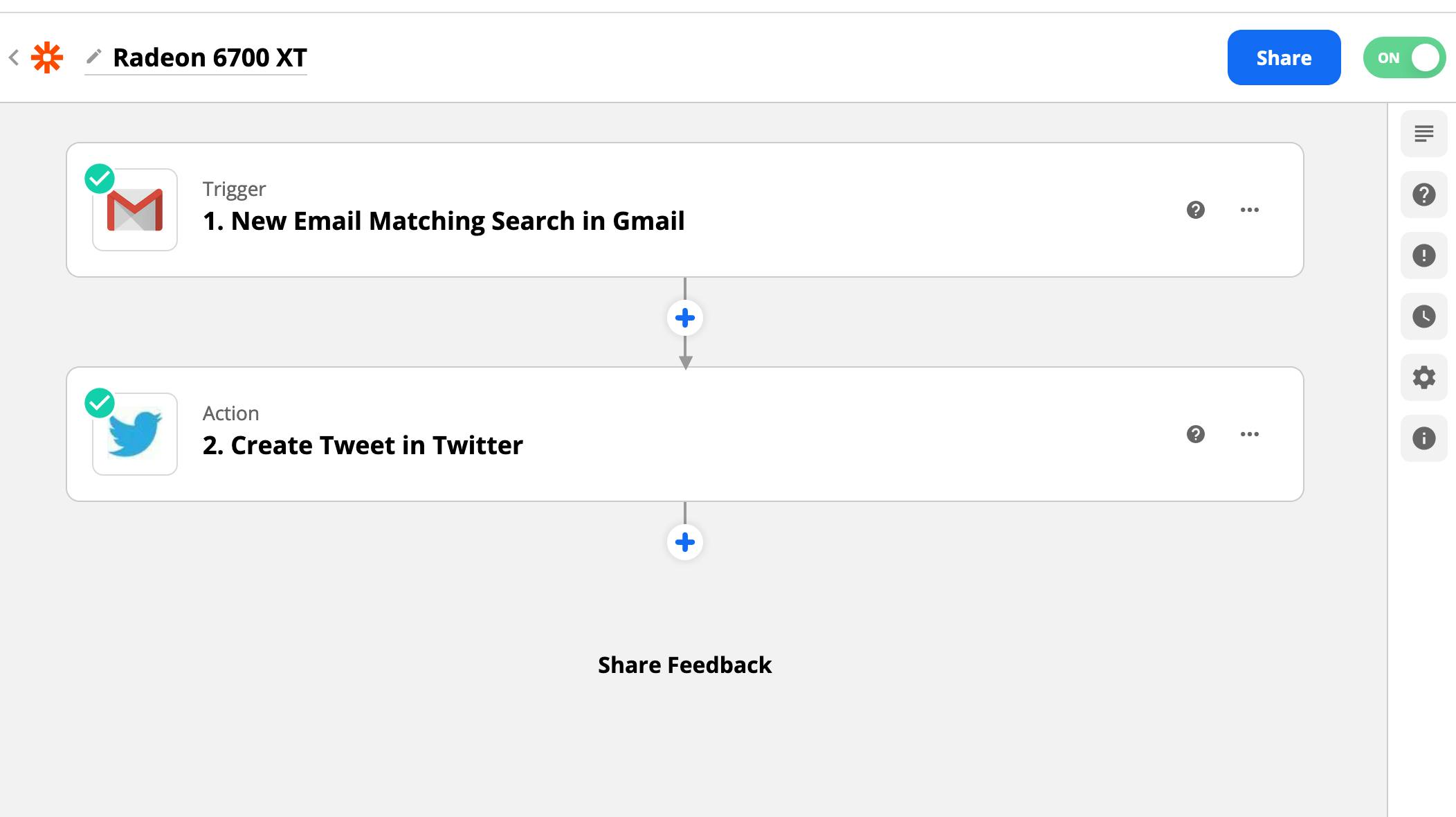
Task: Open the Twitter action app icon
Action: (x=135, y=434)
